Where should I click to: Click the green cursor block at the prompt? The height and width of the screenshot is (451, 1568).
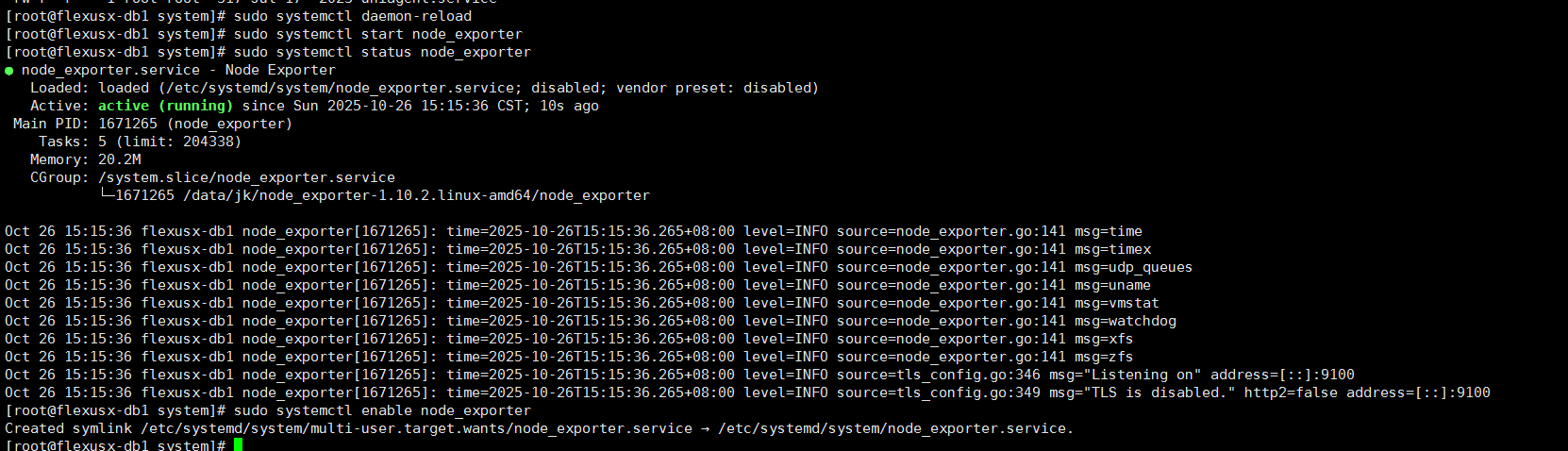(x=239, y=444)
